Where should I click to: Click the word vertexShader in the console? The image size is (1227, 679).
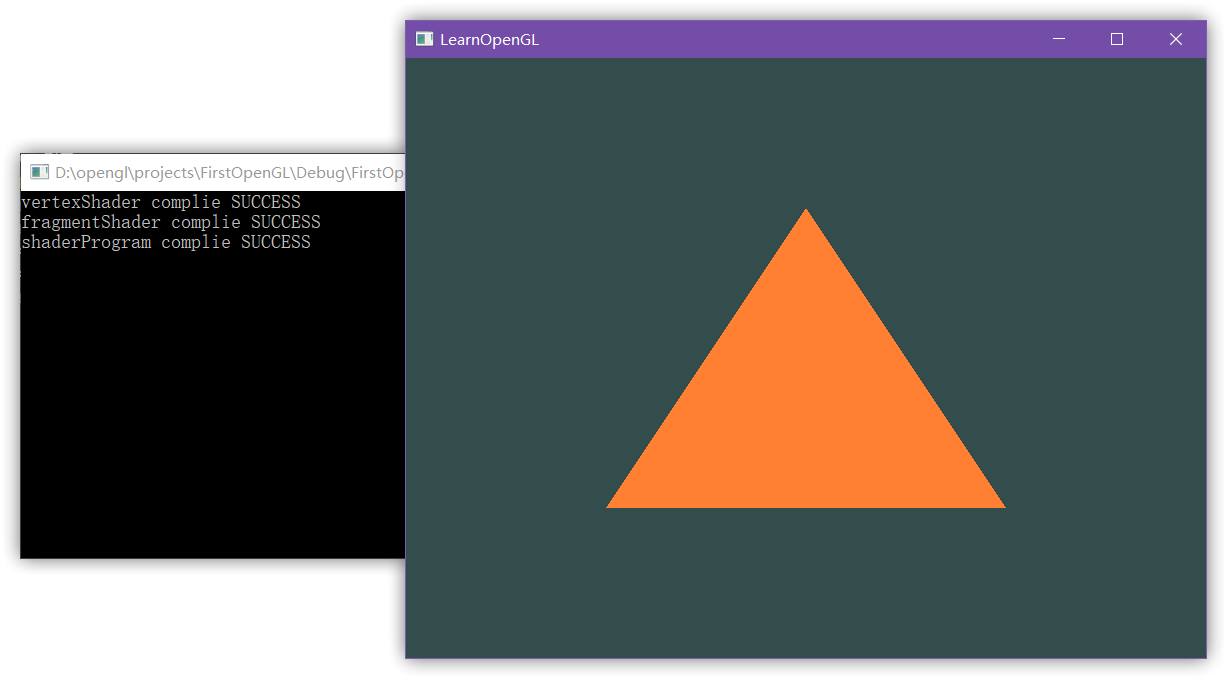click(80, 202)
